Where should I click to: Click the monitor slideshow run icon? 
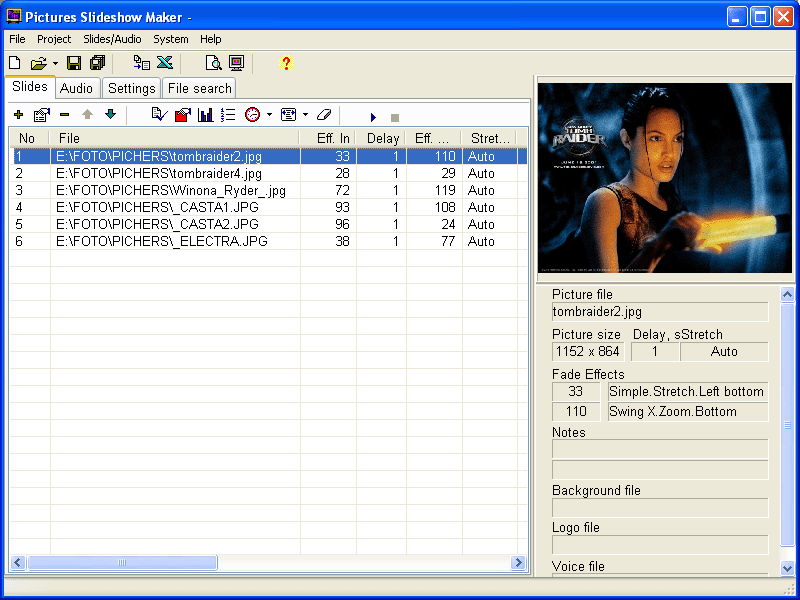coord(236,63)
